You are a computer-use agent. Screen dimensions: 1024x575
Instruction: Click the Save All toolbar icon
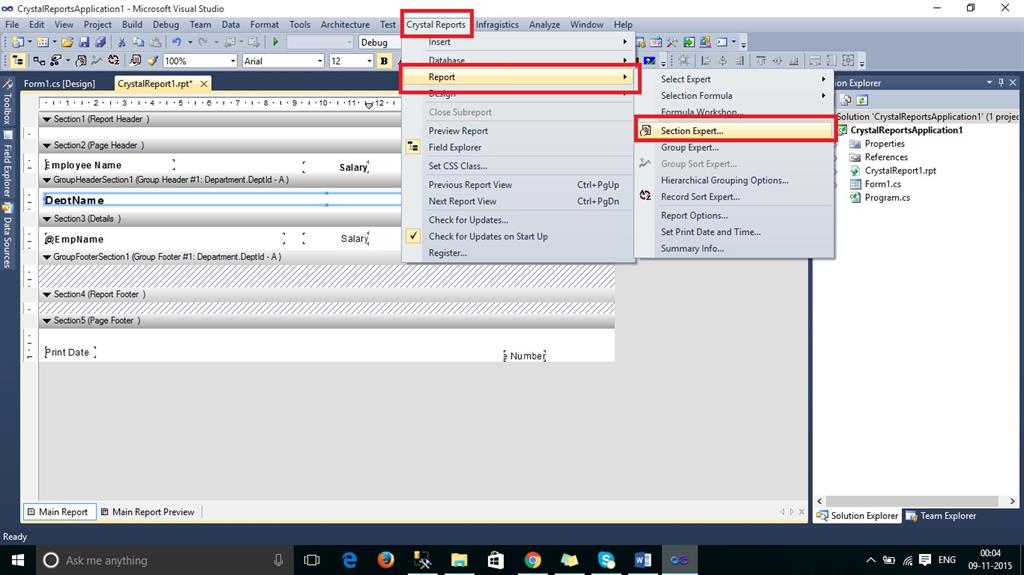click(101, 42)
